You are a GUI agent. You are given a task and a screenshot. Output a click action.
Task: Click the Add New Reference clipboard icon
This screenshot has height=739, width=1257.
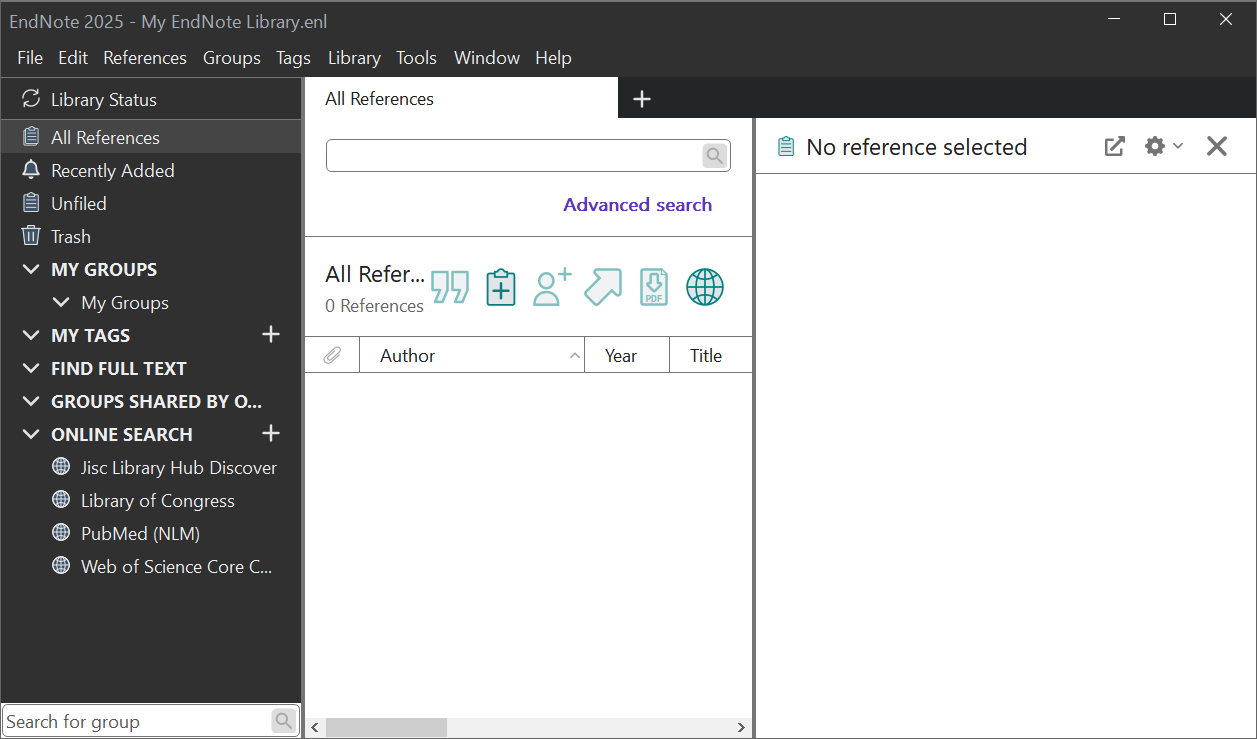point(500,287)
